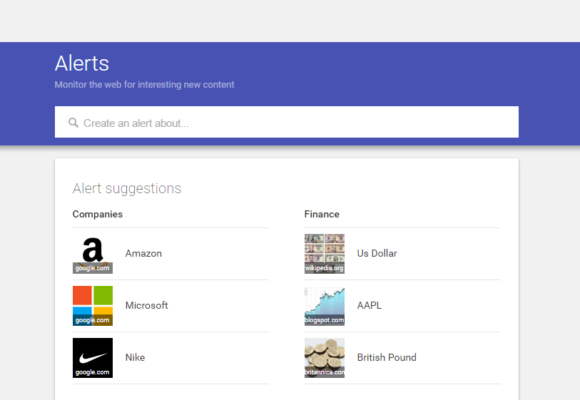Click the Companies category heading

point(97,214)
